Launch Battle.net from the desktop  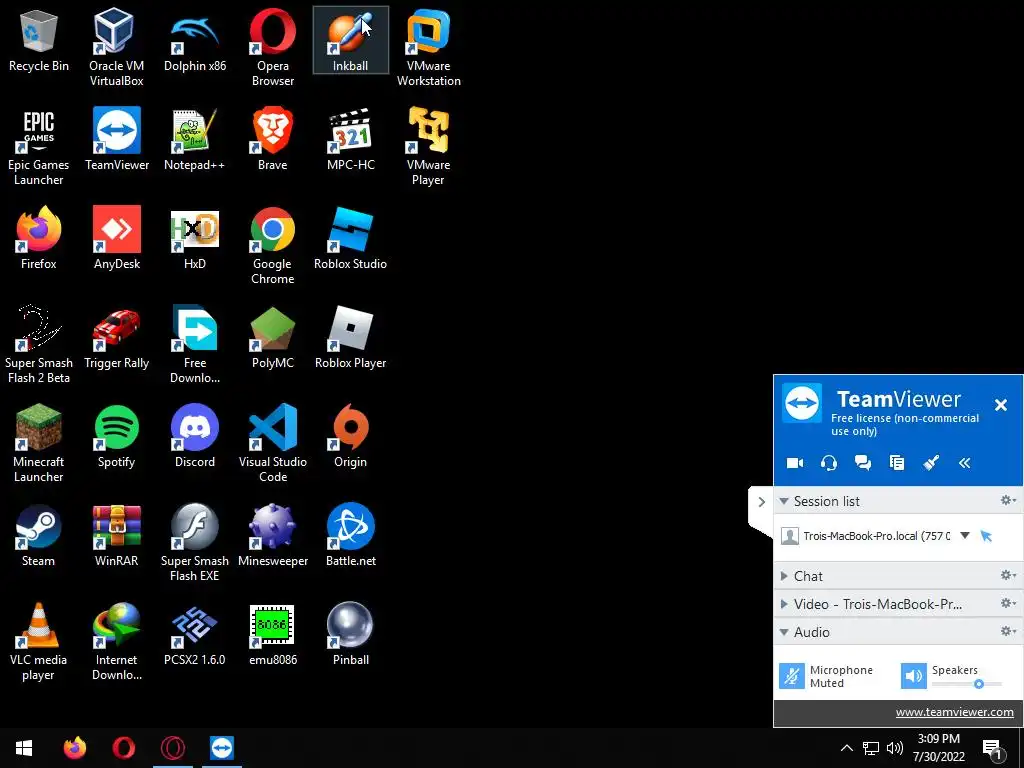coord(351,536)
